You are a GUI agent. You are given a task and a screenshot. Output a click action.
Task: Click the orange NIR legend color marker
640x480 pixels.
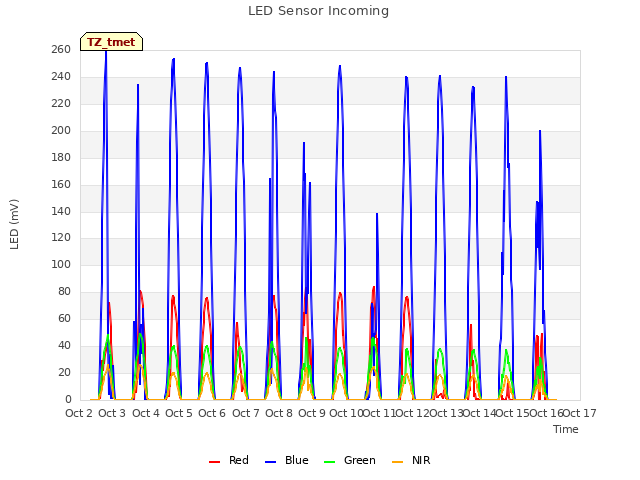(397, 462)
